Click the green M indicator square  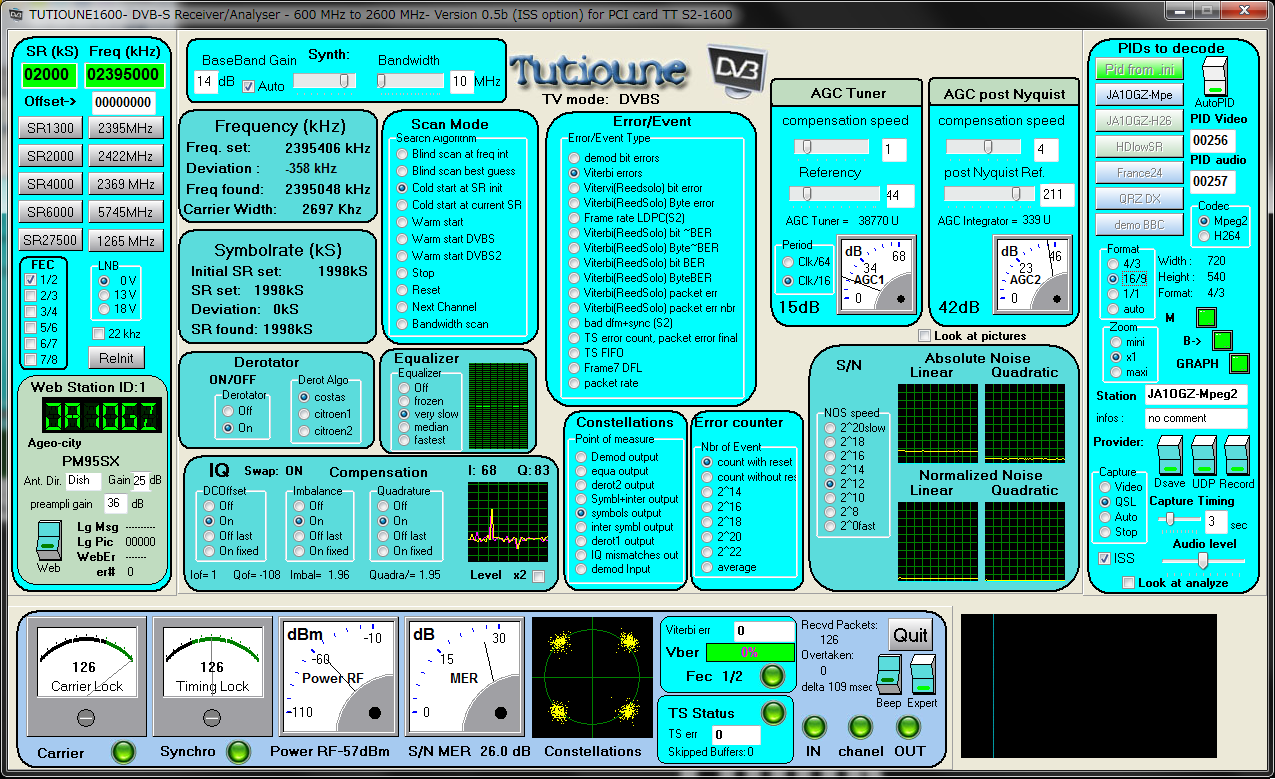pos(1207,318)
